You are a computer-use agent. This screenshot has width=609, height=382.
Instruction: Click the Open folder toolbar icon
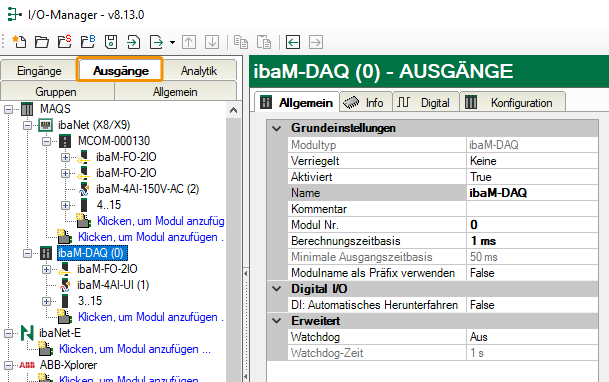(42, 42)
